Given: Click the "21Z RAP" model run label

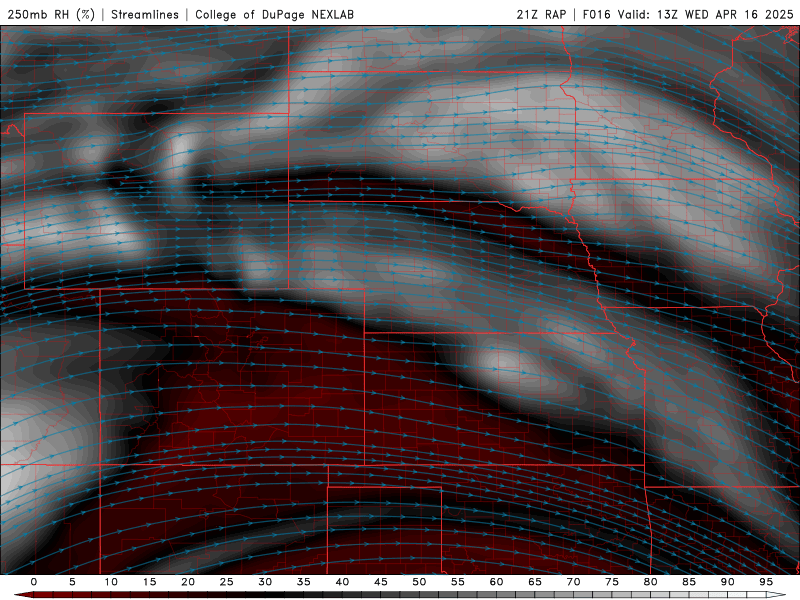Looking at the screenshot, I should pos(541,14).
